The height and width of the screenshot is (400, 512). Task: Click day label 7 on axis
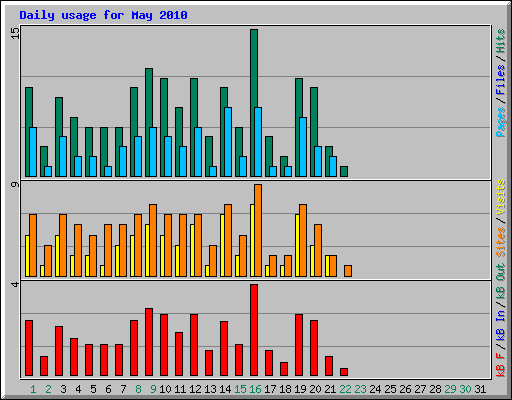[123, 389]
